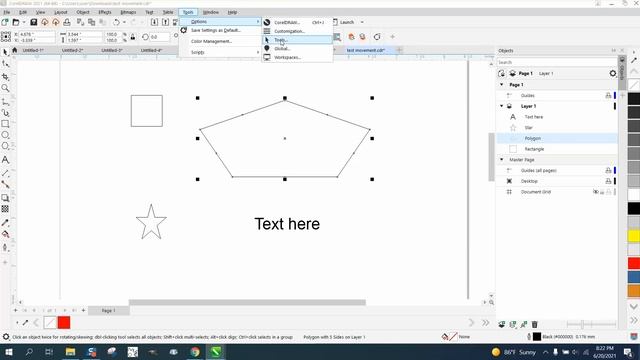640x360 pixels.
Task: Select the Rectangle tool in toolbox
Action: [5, 124]
